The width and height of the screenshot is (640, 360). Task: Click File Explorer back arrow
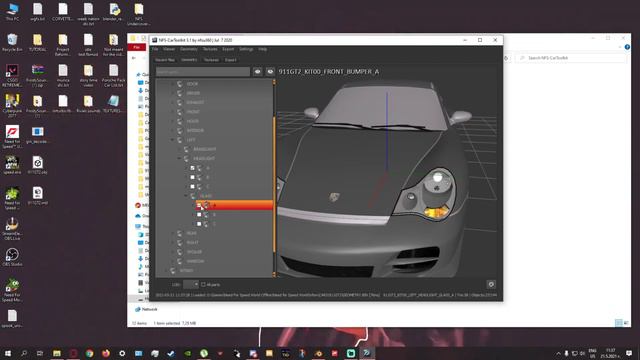point(134,58)
